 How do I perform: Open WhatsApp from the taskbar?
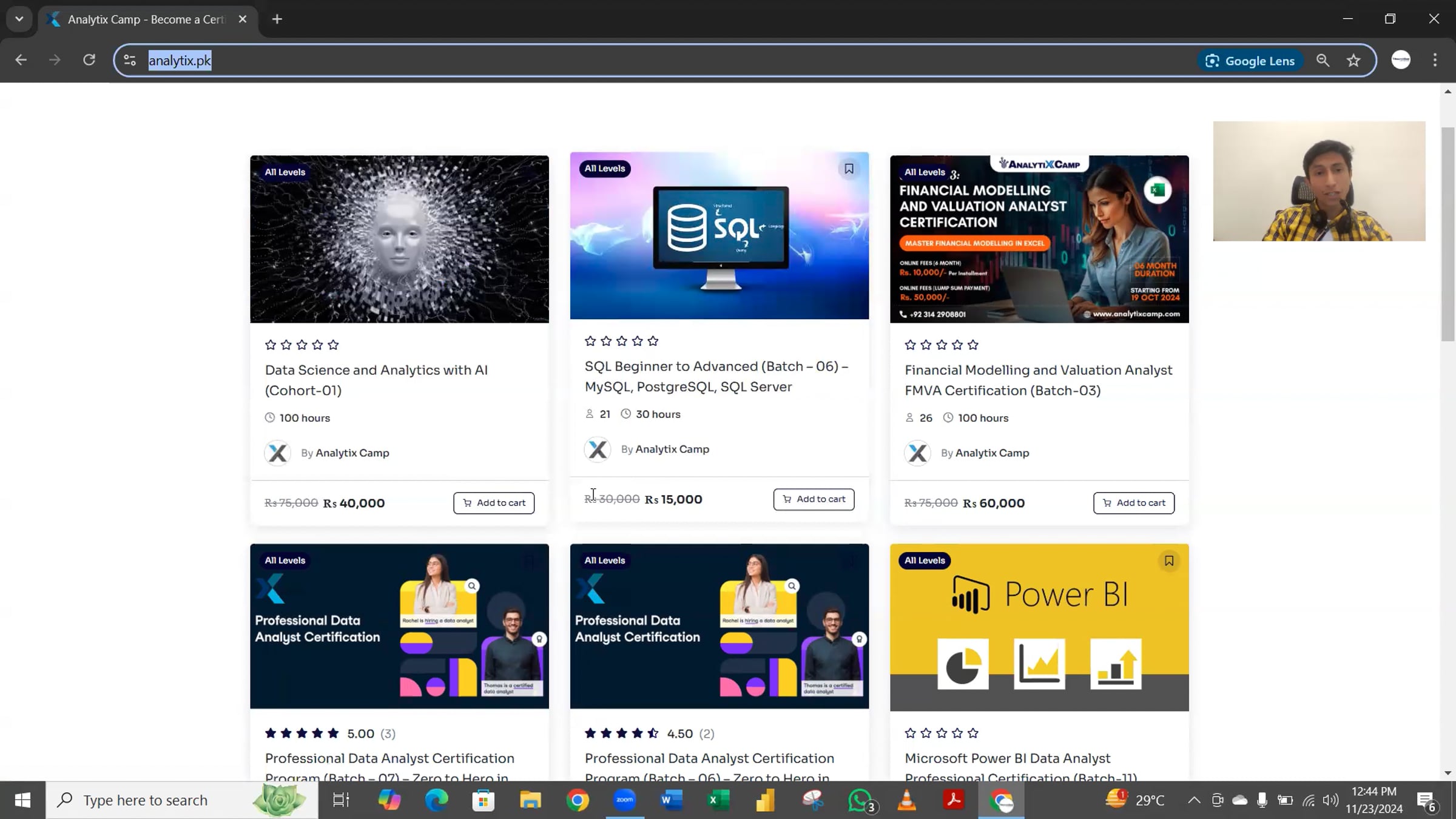click(x=861, y=800)
